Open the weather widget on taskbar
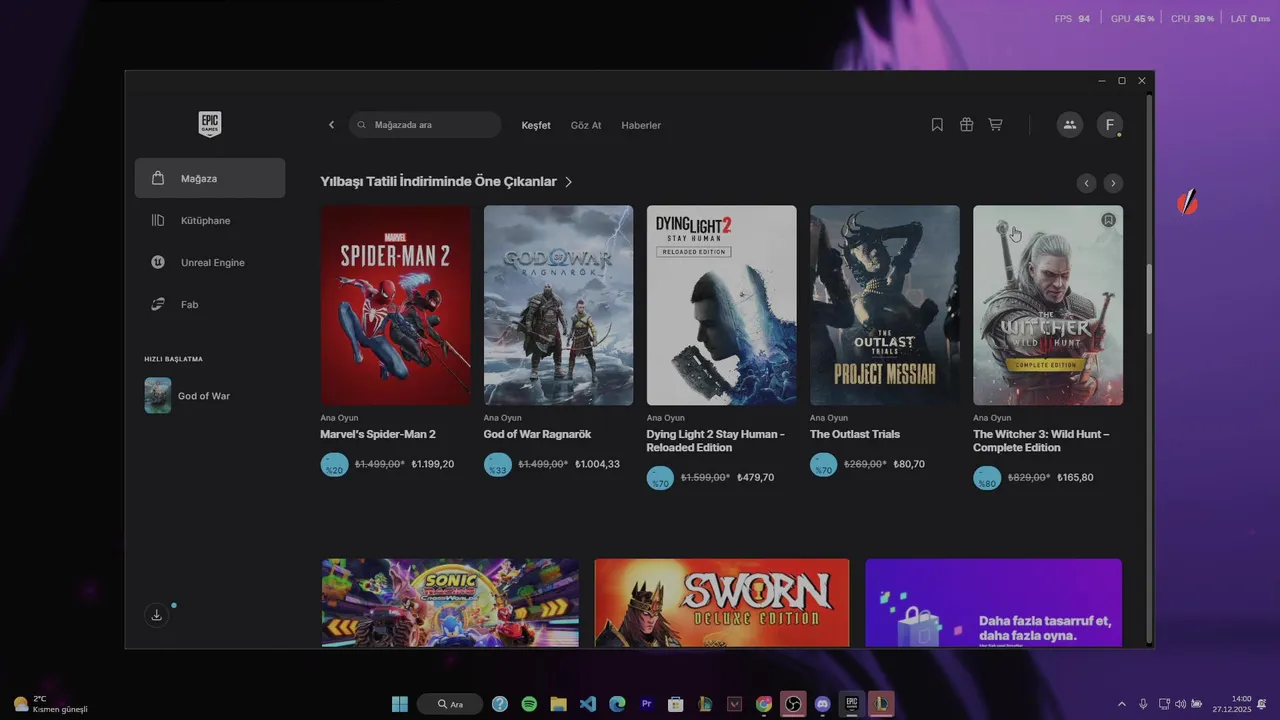Image resolution: width=1280 pixels, height=720 pixels. pos(50,704)
